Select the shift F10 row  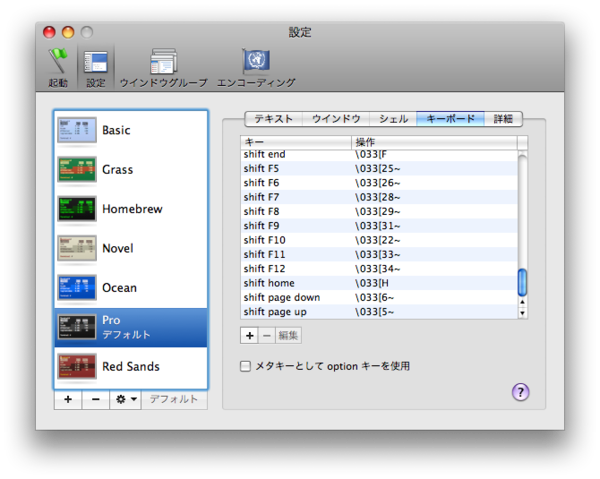(379, 240)
